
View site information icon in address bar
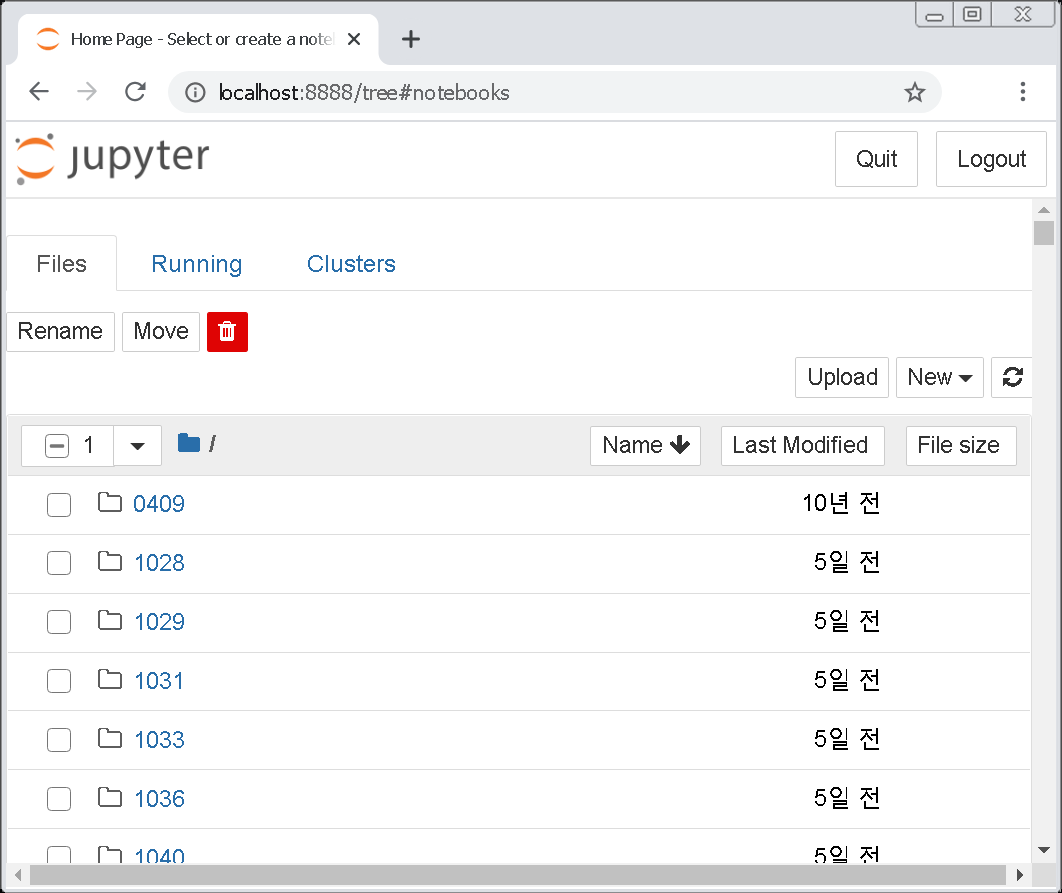pos(195,92)
